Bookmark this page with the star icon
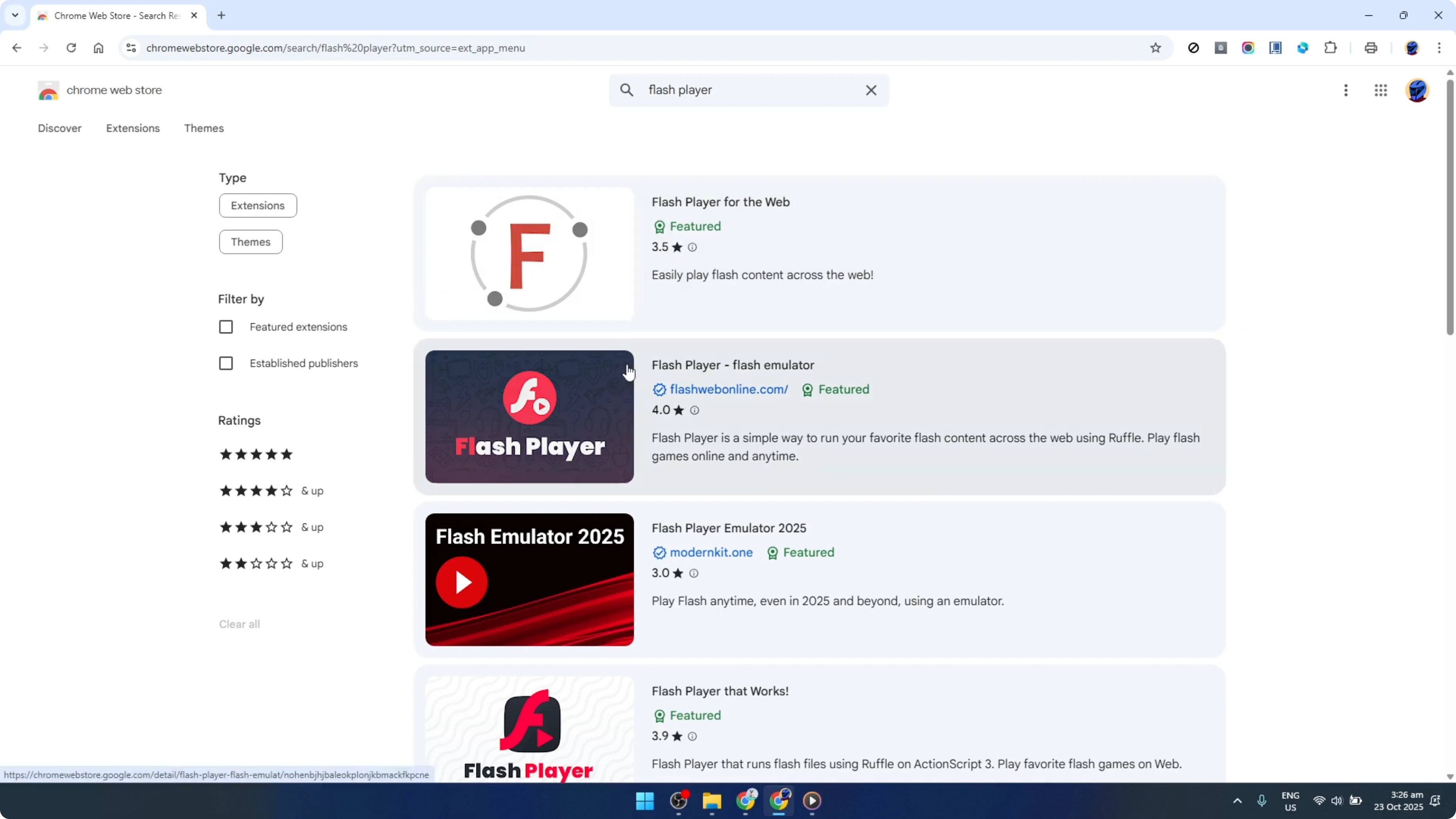 [1156, 48]
